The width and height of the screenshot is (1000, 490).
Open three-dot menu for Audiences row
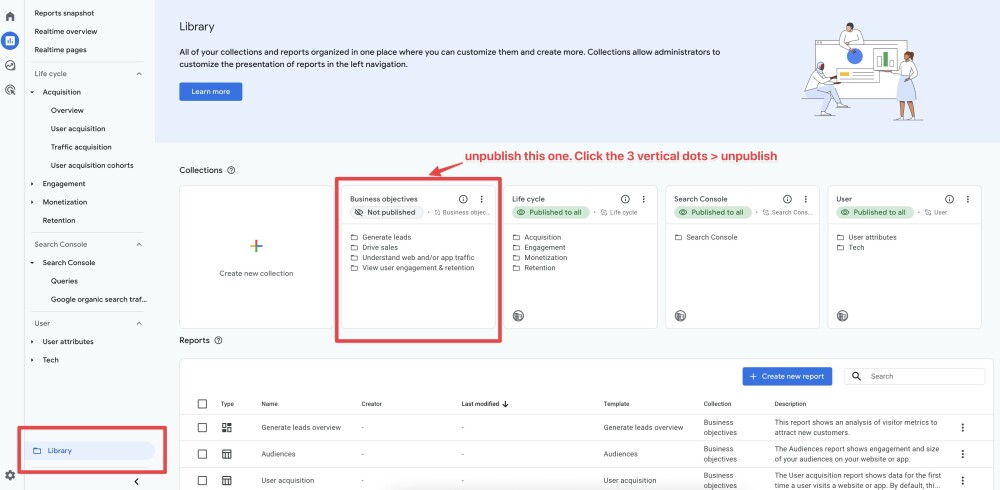(963, 454)
